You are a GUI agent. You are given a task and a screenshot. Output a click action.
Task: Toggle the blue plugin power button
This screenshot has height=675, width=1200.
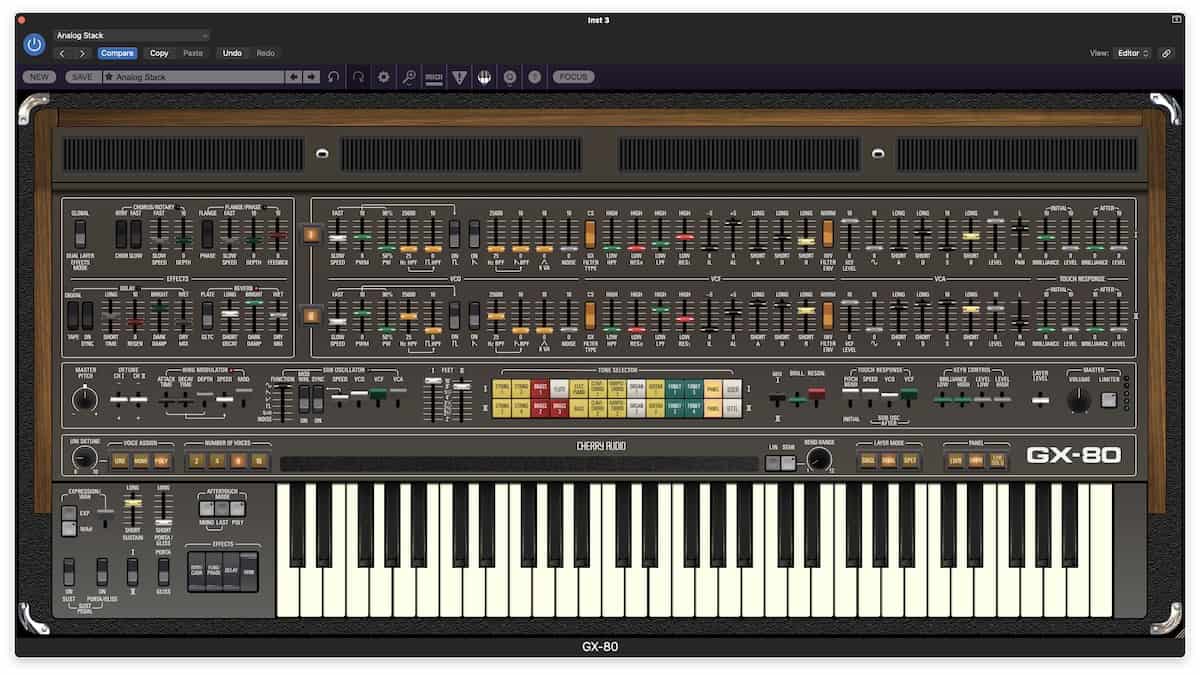(35, 44)
